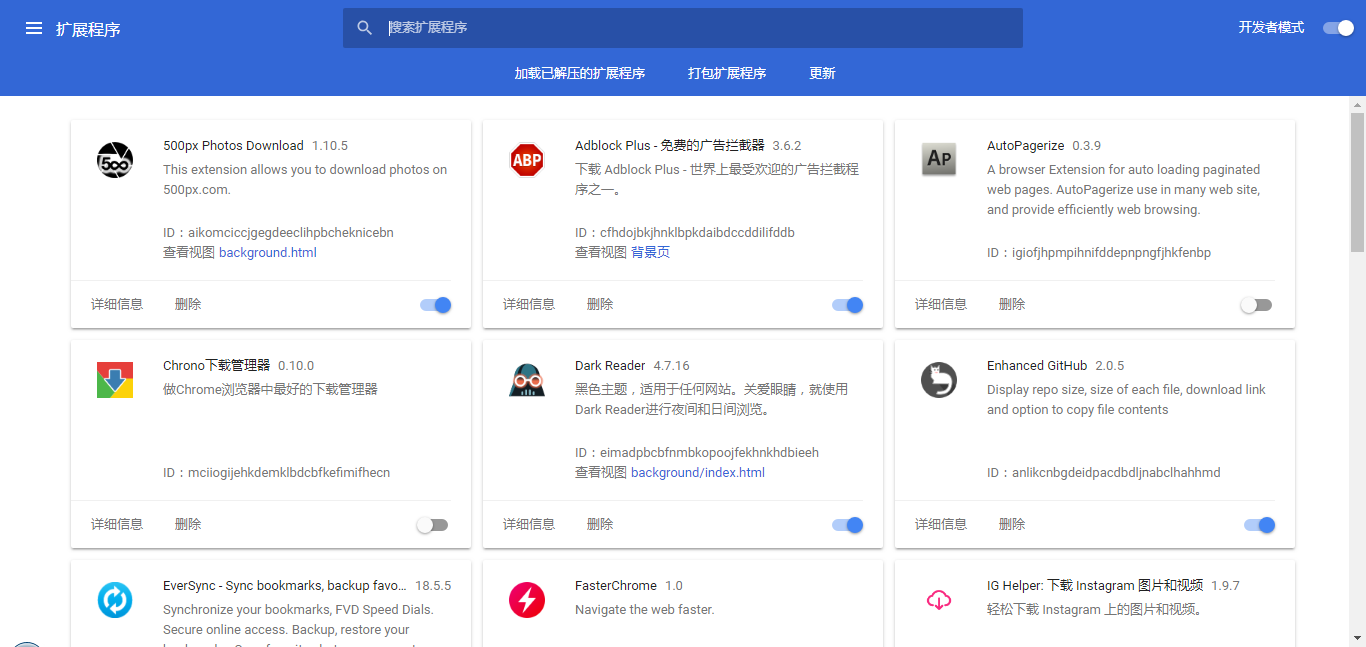Click Adblock Plus extension title text
This screenshot has height=647, width=1366.
point(669,146)
